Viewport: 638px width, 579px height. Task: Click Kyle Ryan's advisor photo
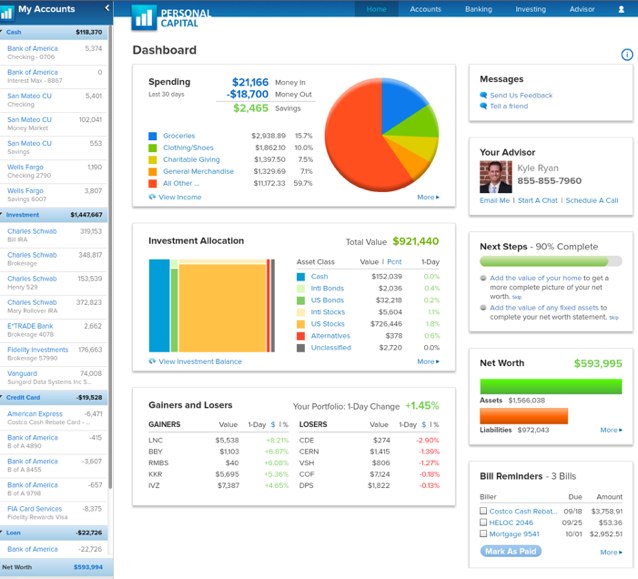(x=496, y=177)
